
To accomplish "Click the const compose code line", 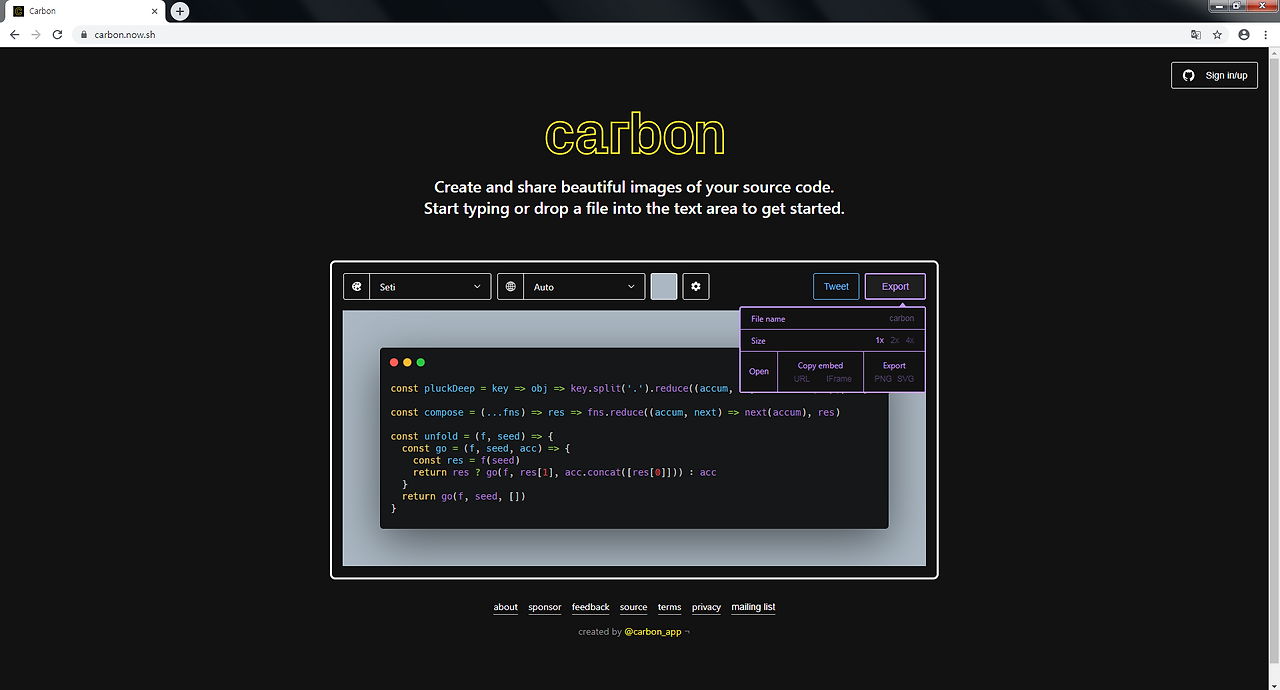I will 615,412.
